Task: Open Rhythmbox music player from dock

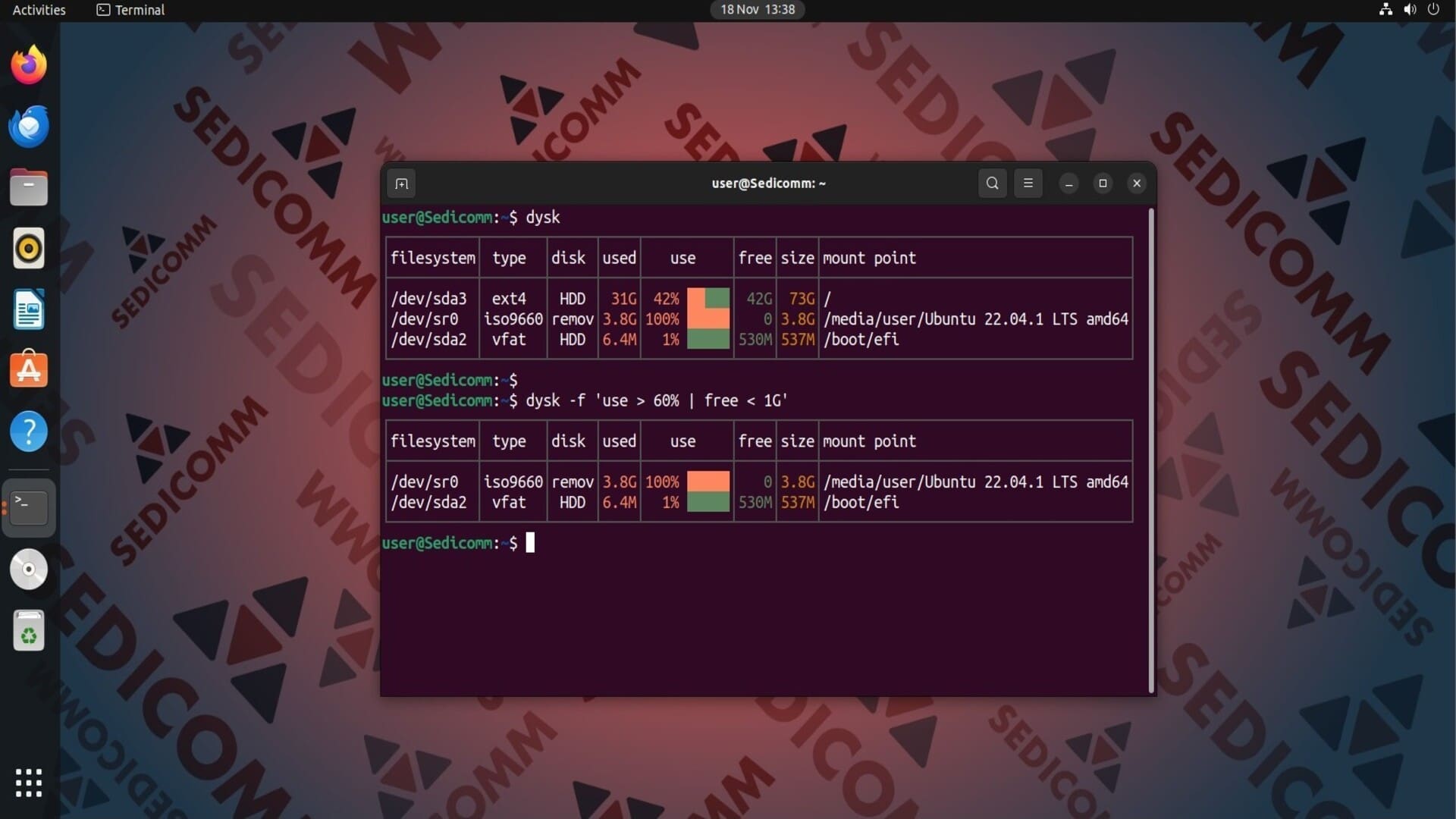Action: (29, 249)
